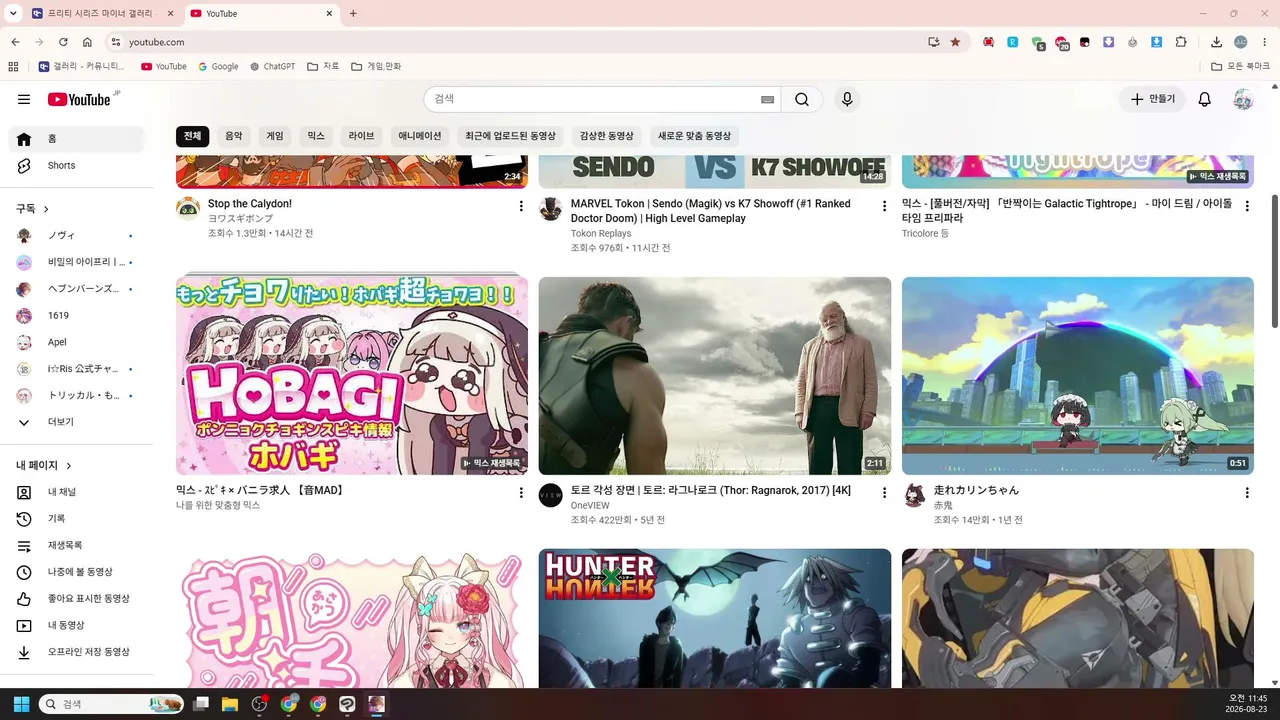This screenshot has height=720, width=1280.
Task: Click the browser home icon
Action: (x=87, y=42)
